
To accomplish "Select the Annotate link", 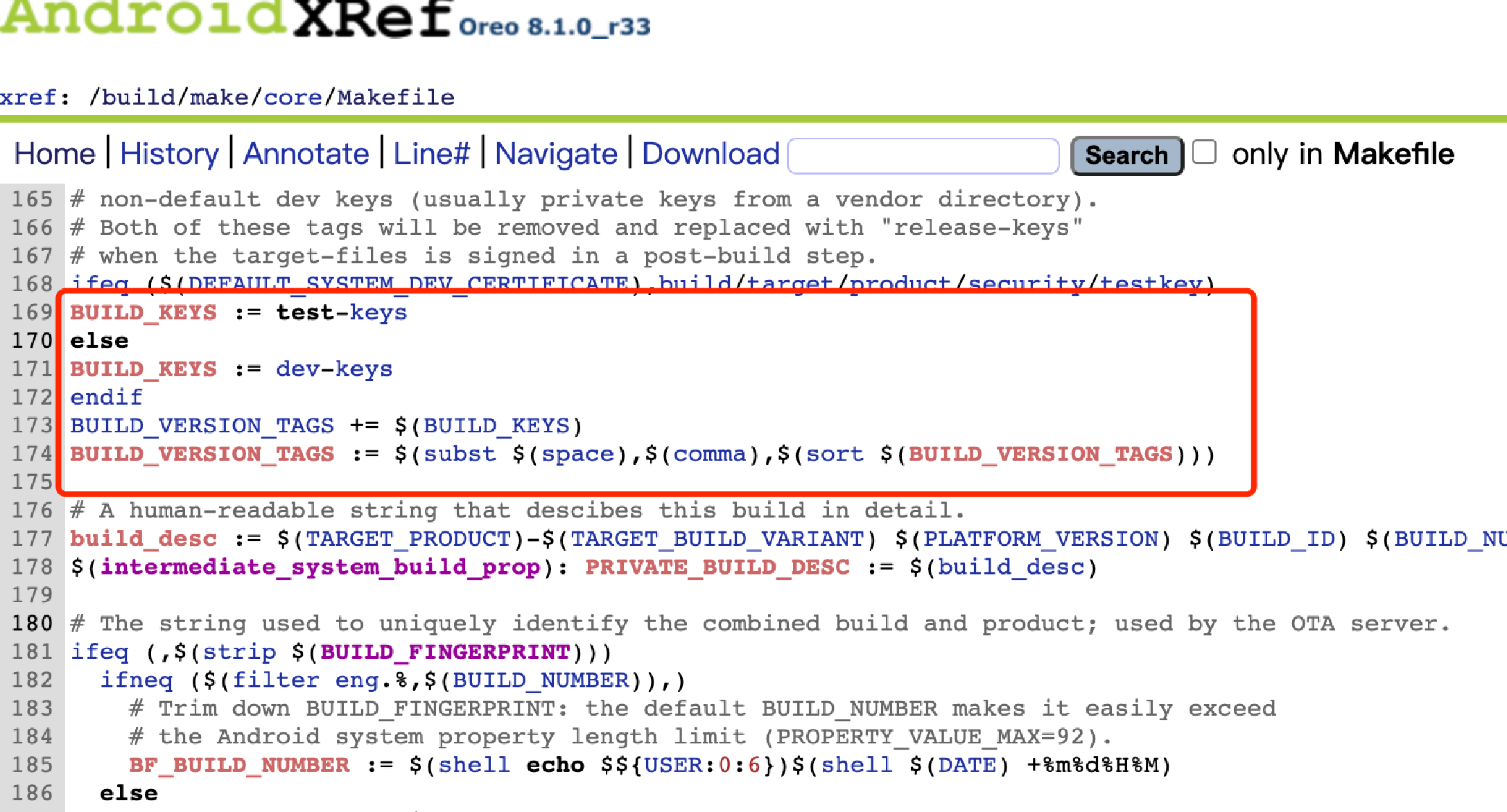I will coord(306,154).
